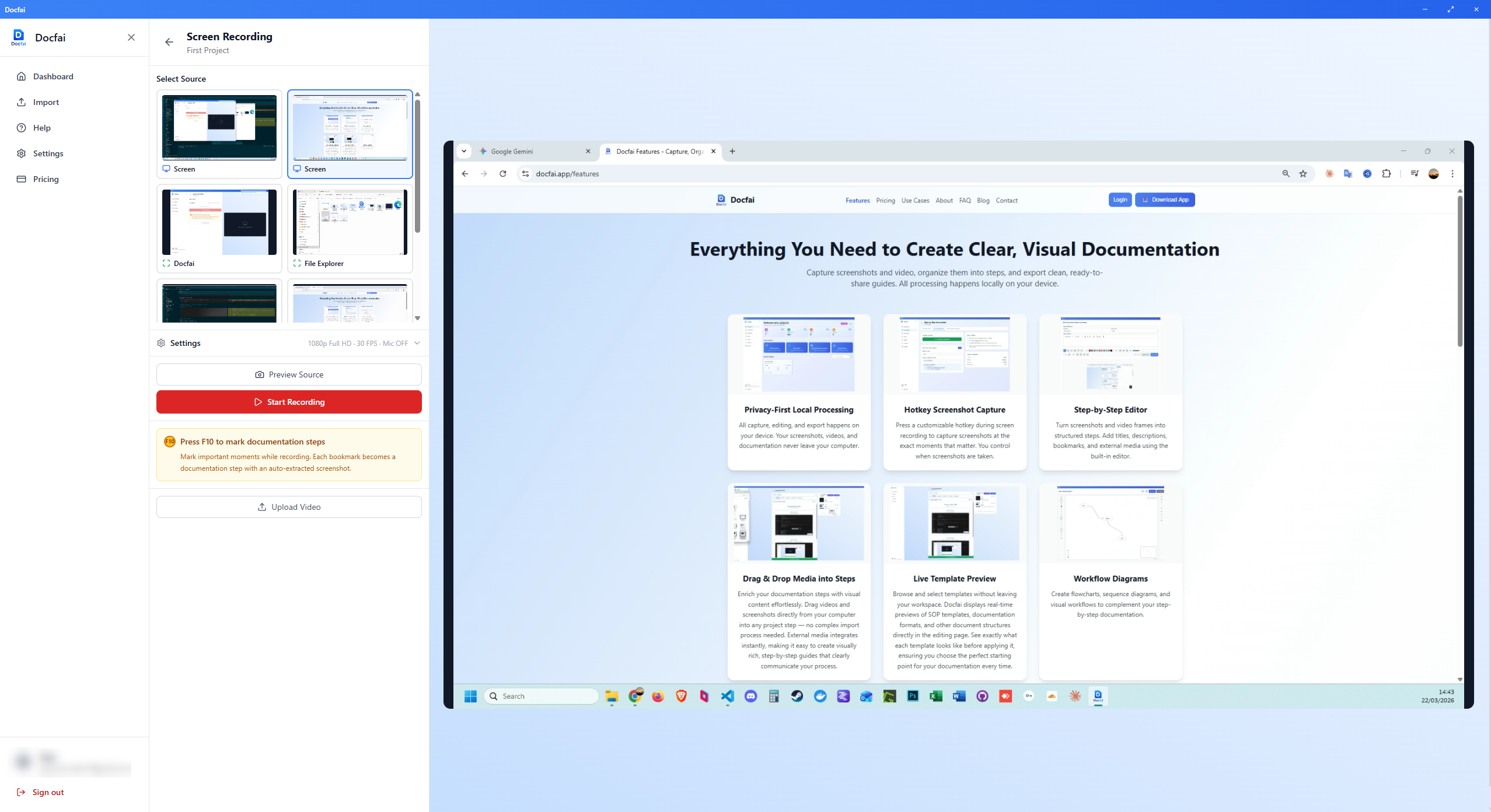This screenshot has height=812, width=1491.
Task: Open the media controls icon in browser toolbar
Action: (1415, 174)
